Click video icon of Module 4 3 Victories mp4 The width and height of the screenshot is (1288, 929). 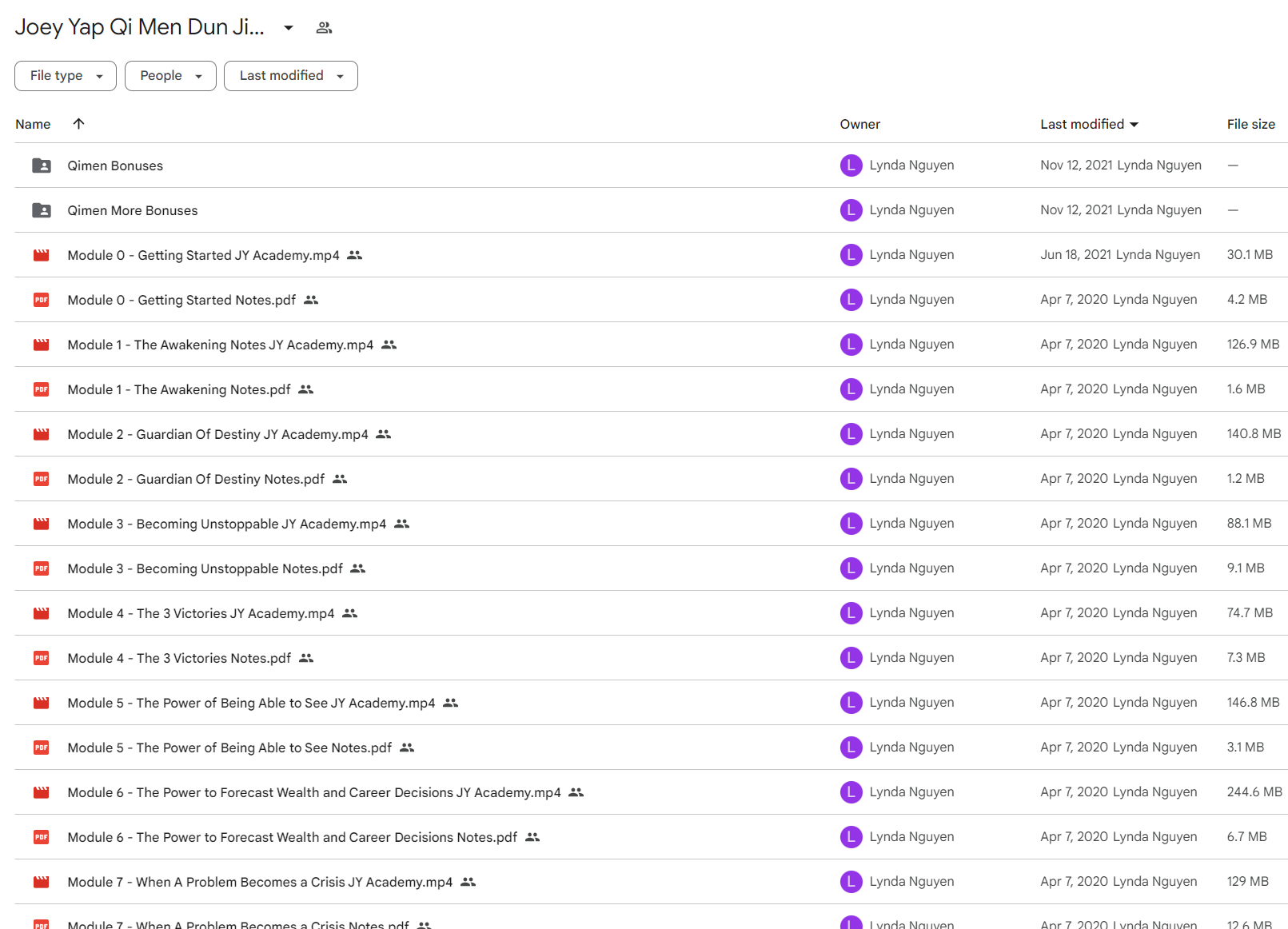tap(42, 613)
